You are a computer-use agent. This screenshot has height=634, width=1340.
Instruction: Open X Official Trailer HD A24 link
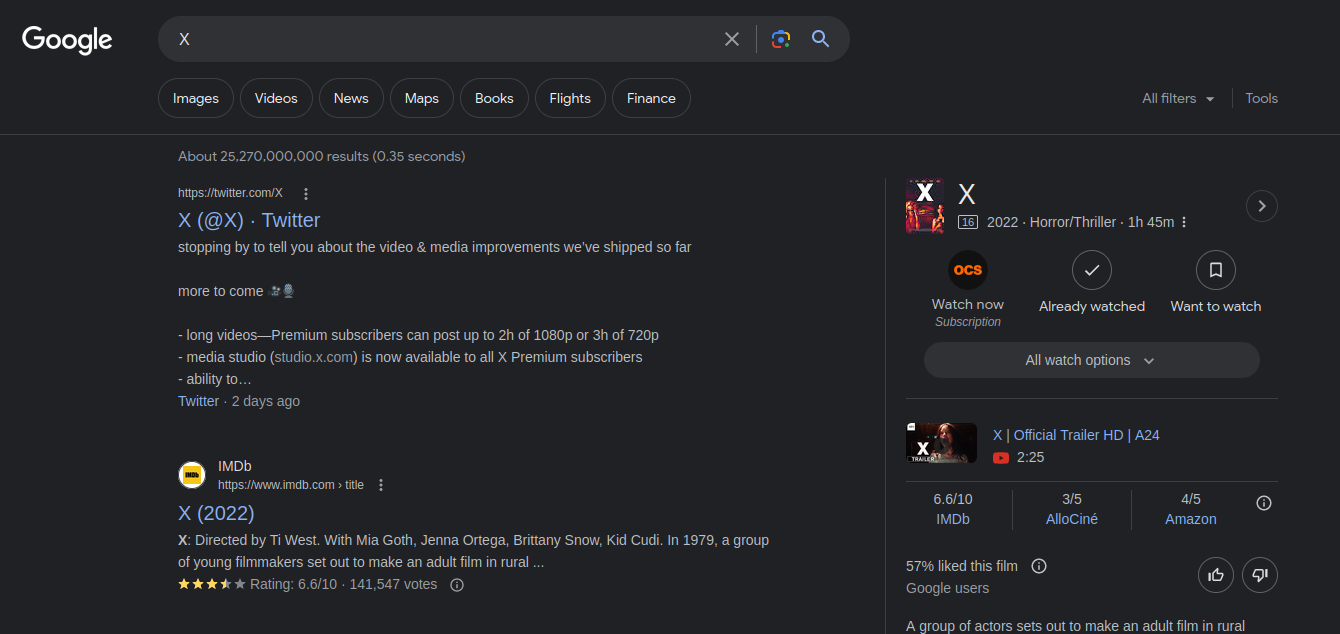coord(1076,435)
